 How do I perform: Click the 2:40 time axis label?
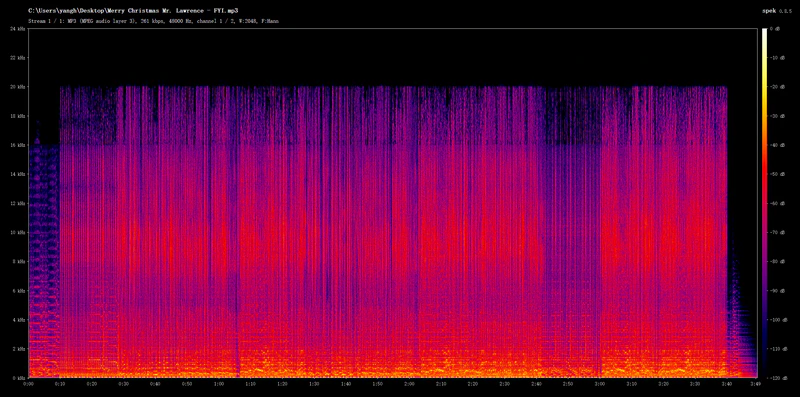537,383
